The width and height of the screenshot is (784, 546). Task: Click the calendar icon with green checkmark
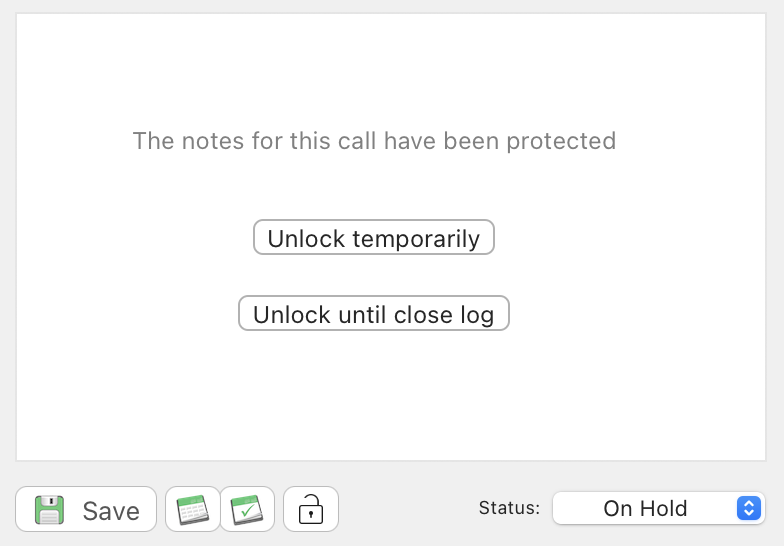coord(246,510)
